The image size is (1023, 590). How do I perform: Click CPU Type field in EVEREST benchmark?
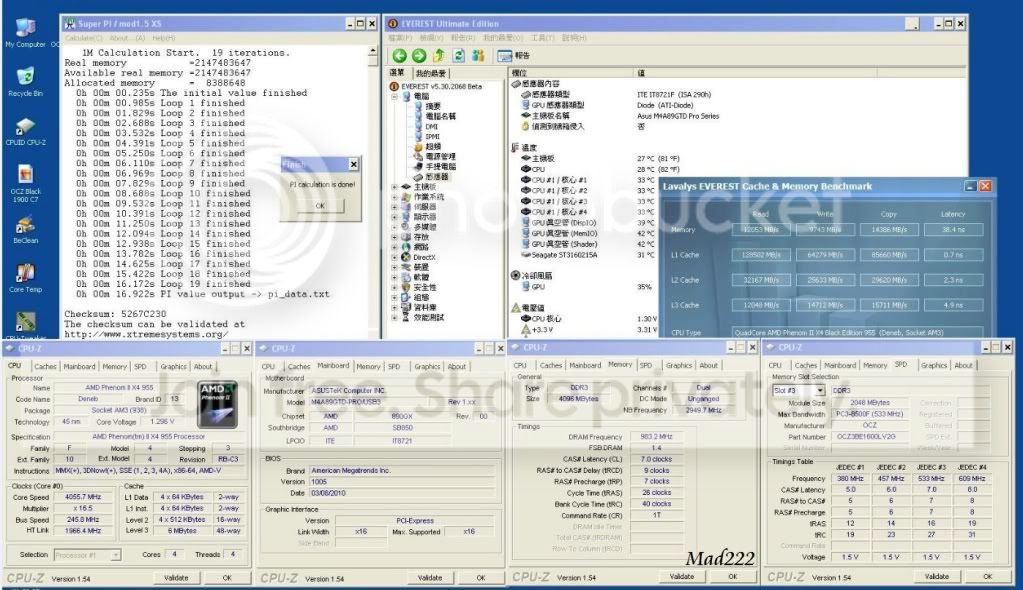click(x=857, y=333)
